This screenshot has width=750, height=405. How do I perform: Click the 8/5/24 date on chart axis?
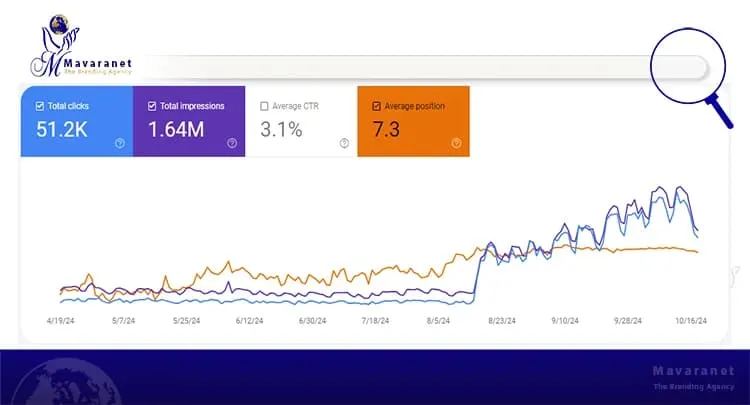pyautogui.click(x=437, y=321)
